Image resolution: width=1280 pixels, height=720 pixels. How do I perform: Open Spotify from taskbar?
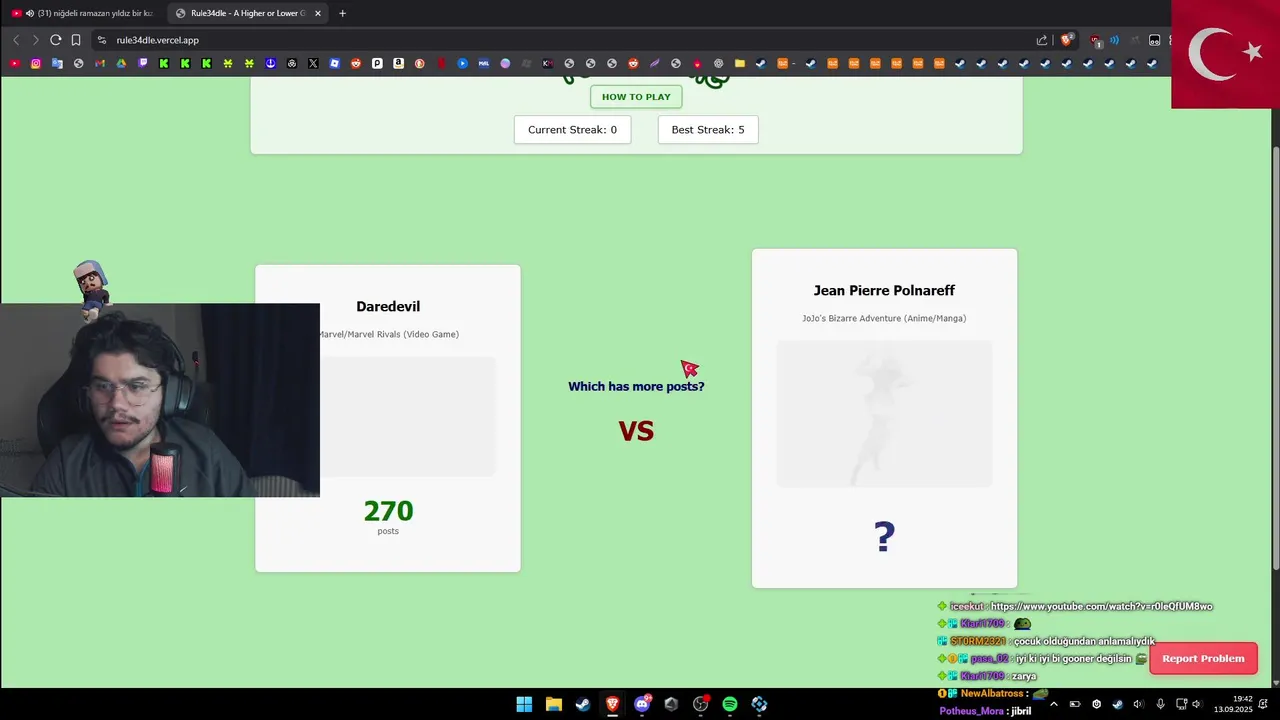point(730,704)
